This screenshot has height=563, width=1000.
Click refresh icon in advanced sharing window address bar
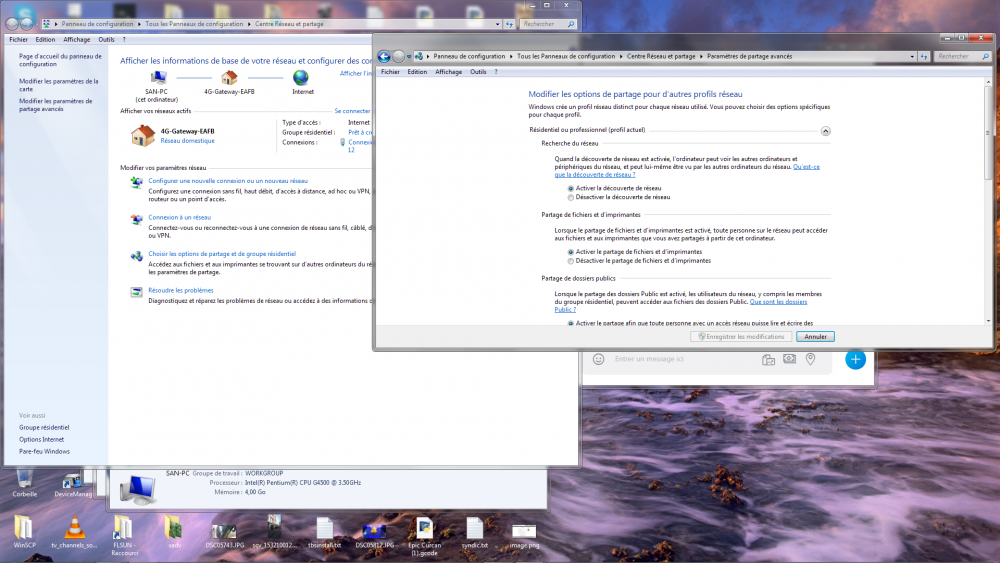[x=923, y=56]
